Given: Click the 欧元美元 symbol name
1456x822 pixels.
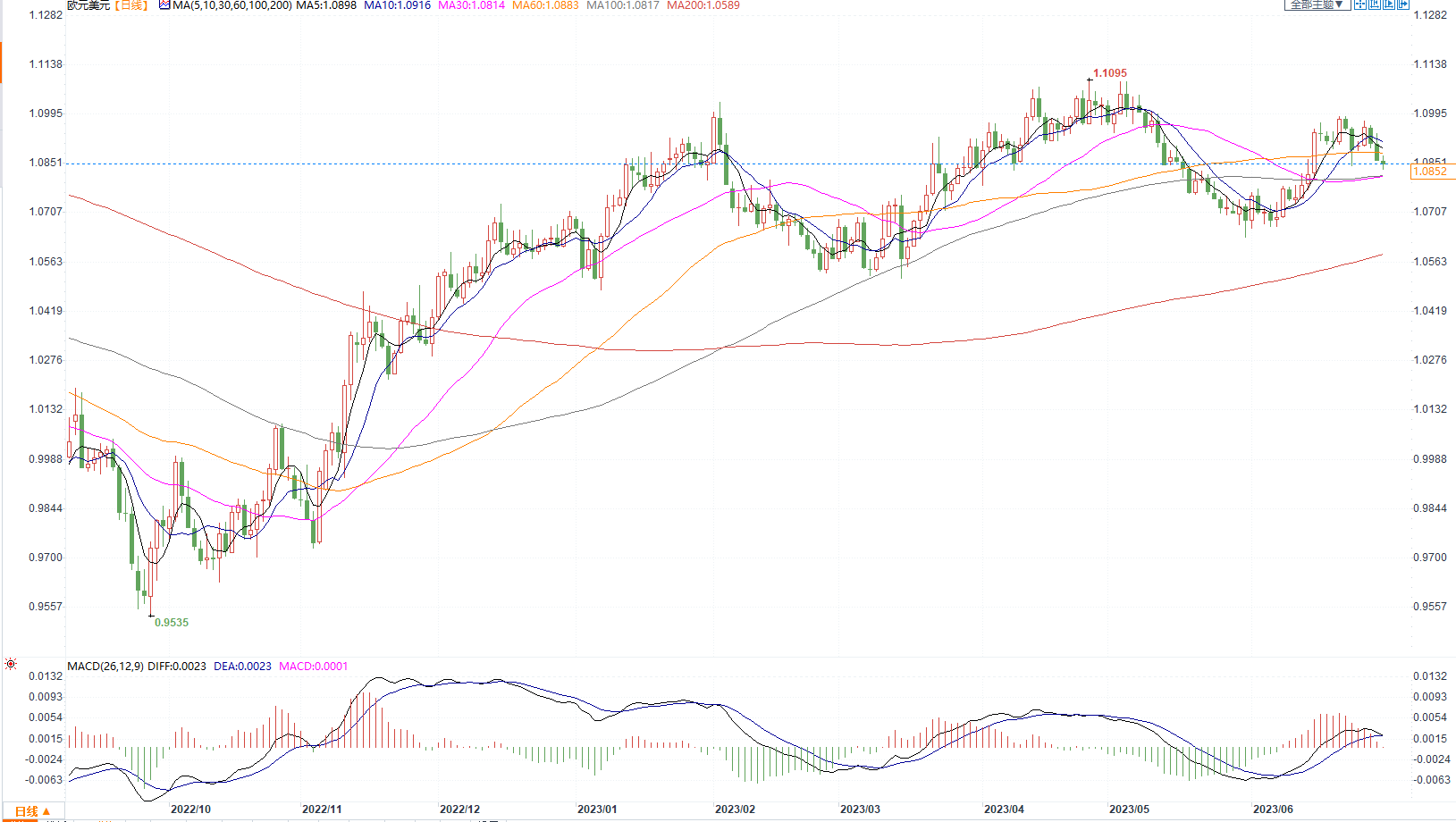Looking at the screenshot, I should click(x=88, y=5).
